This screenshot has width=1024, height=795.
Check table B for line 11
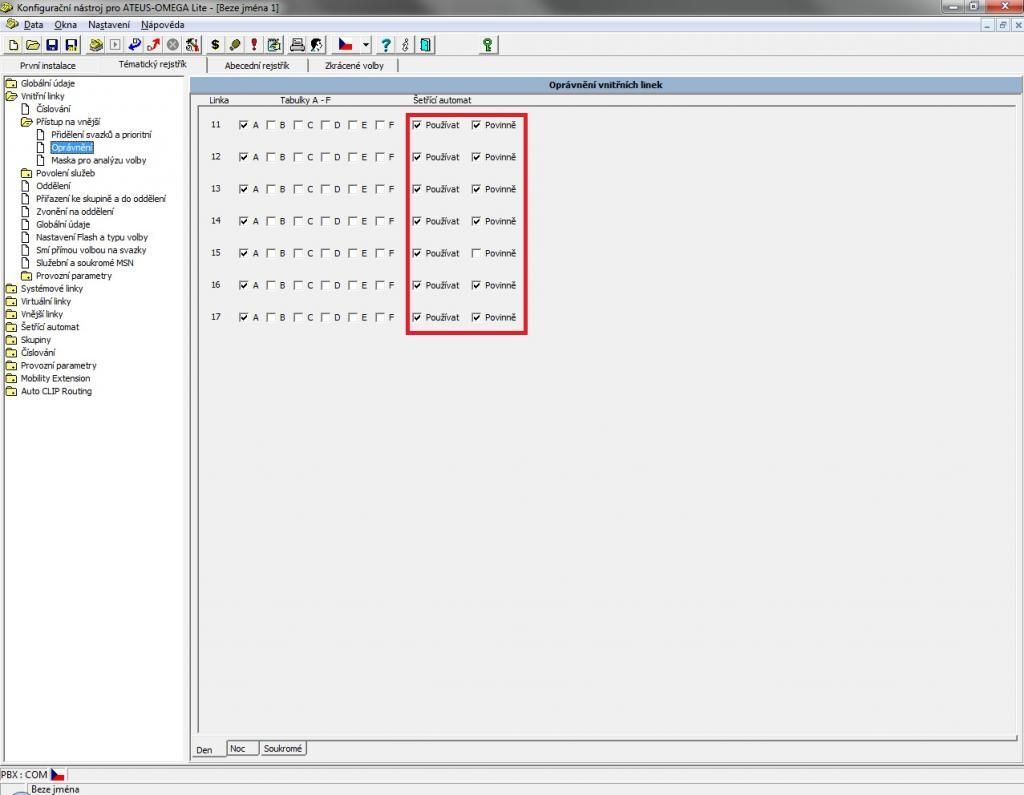click(271, 125)
